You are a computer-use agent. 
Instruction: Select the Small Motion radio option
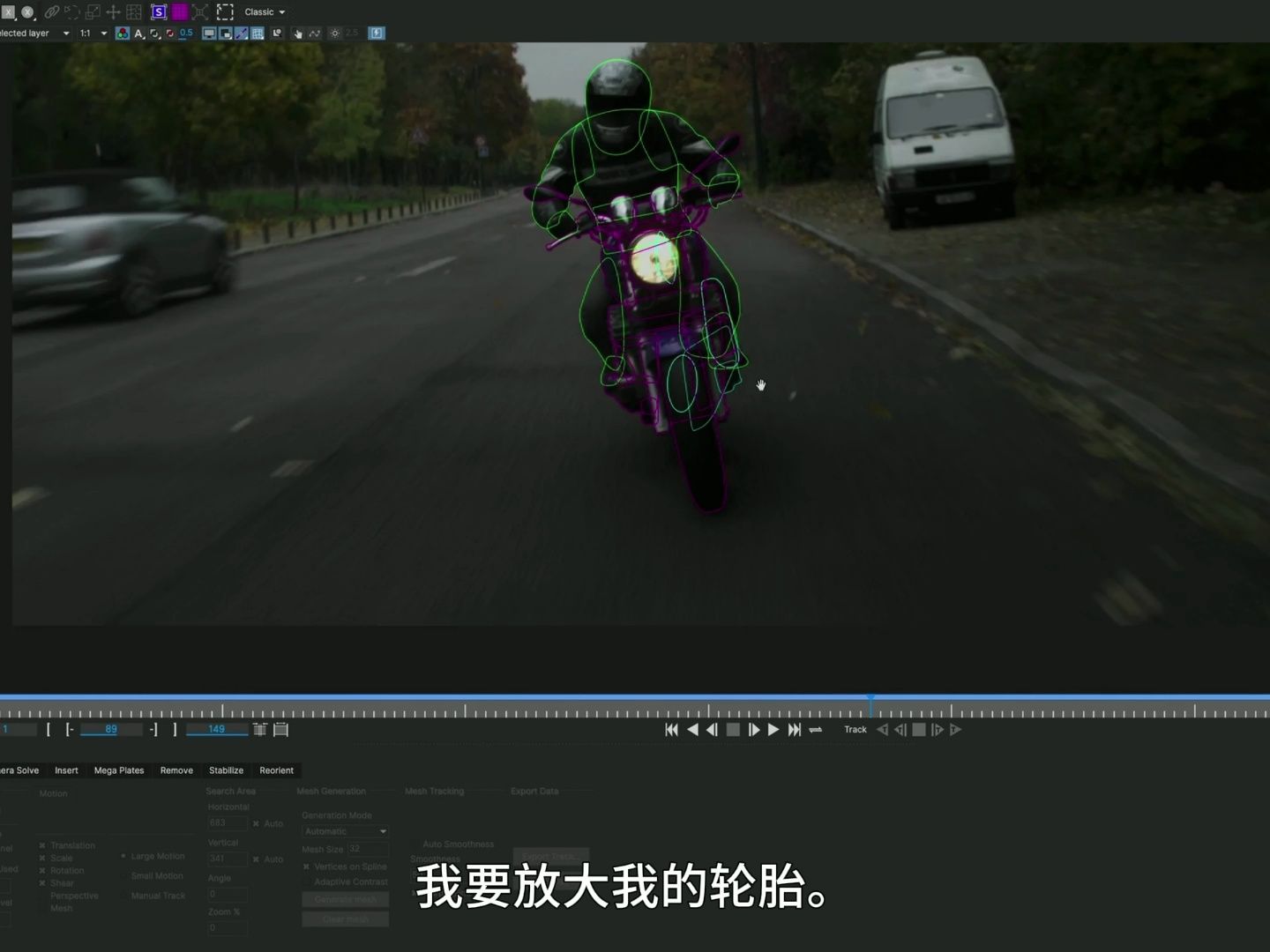pos(123,875)
